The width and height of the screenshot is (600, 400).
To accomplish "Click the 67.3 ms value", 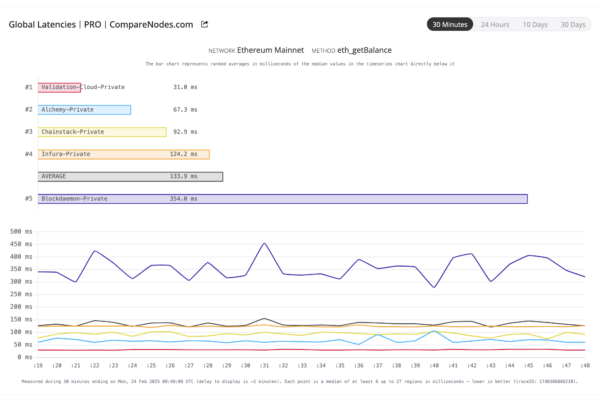I will (x=185, y=110).
